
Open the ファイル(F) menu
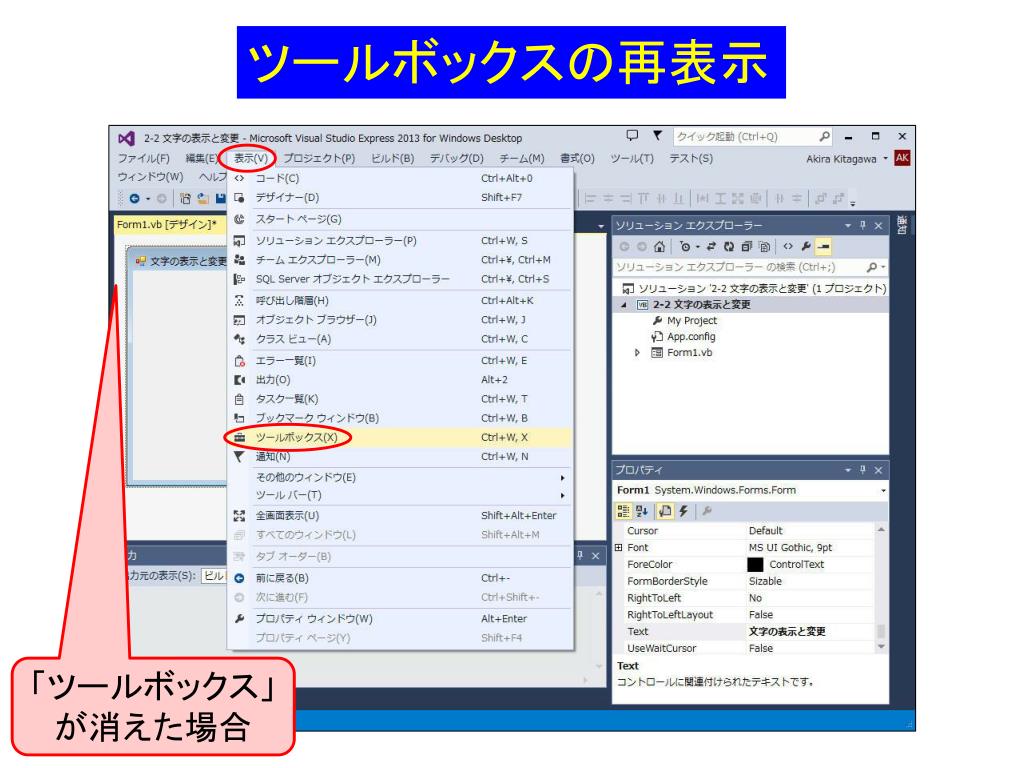144,158
